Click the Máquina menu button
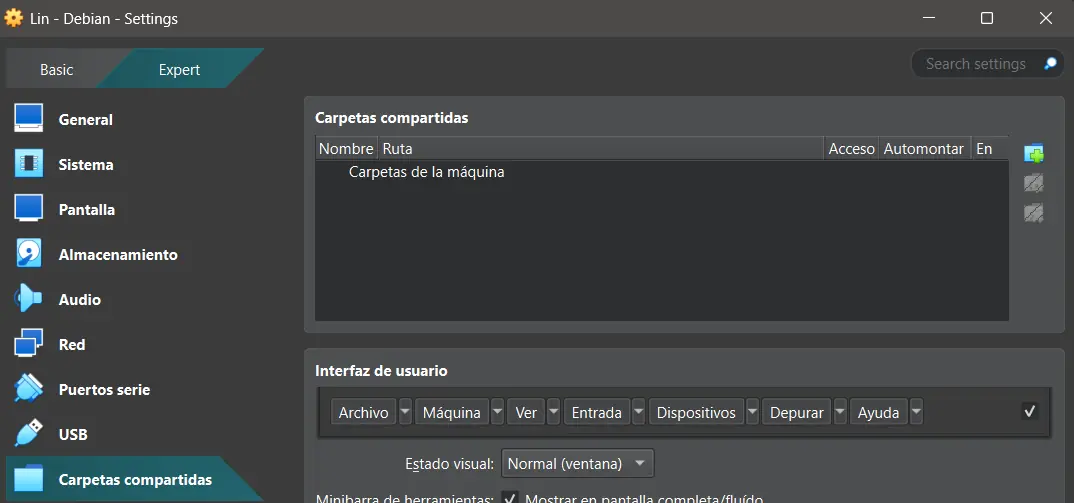The image size is (1074, 503). tap(452, 413)
